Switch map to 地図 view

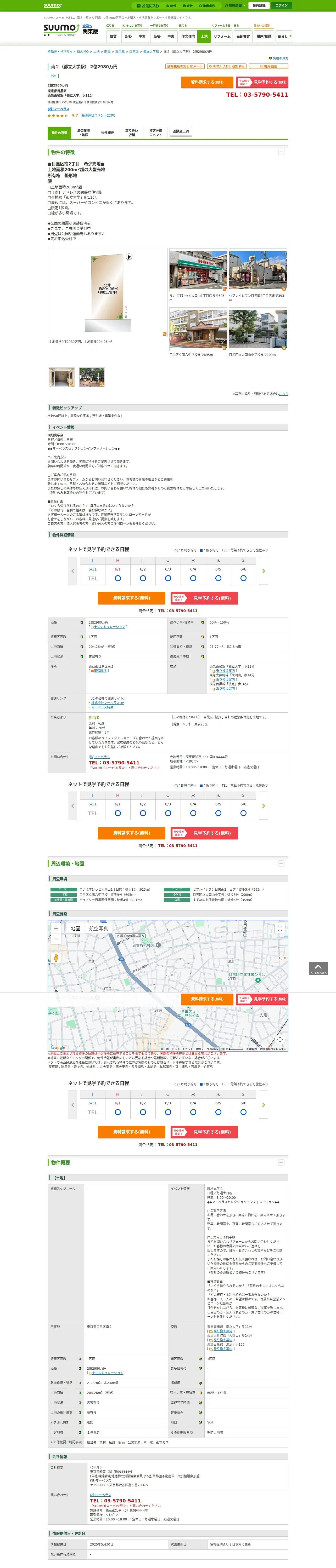[x=76, y=929]
